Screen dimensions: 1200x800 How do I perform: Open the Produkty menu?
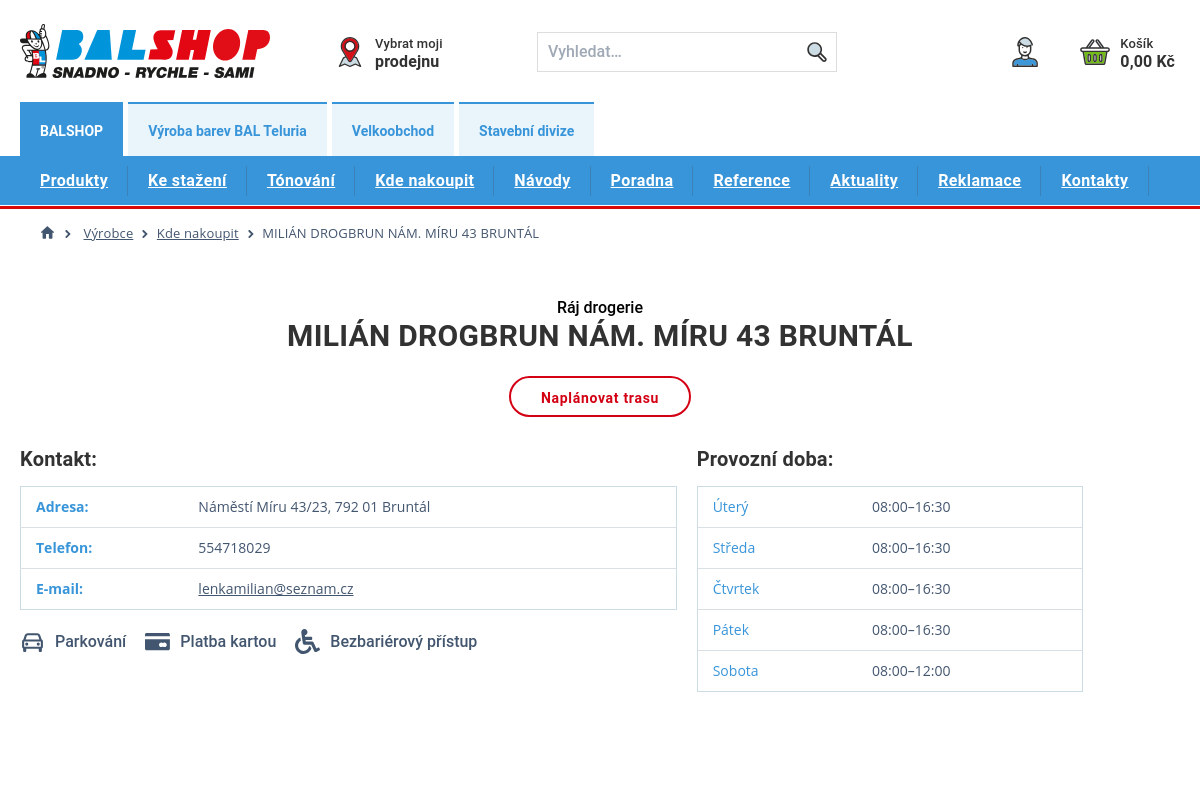pyautogui.click(x=74, y=181)
